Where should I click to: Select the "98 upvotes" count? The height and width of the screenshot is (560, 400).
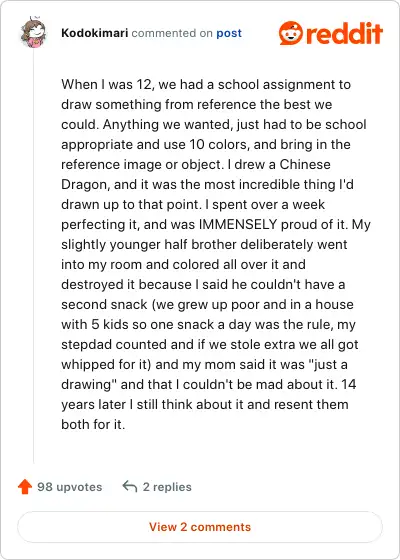pos(70,487)
